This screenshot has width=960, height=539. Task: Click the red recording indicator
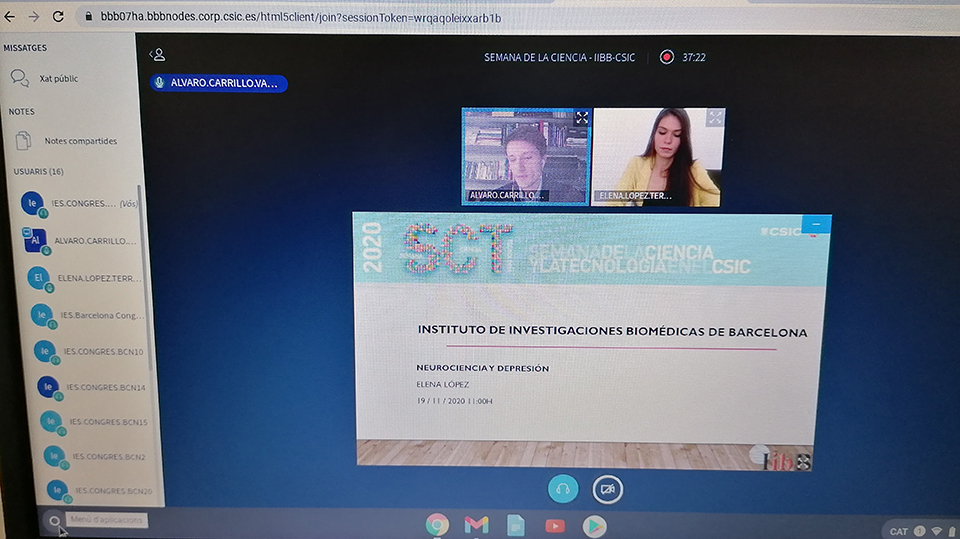tap(667, 57)
